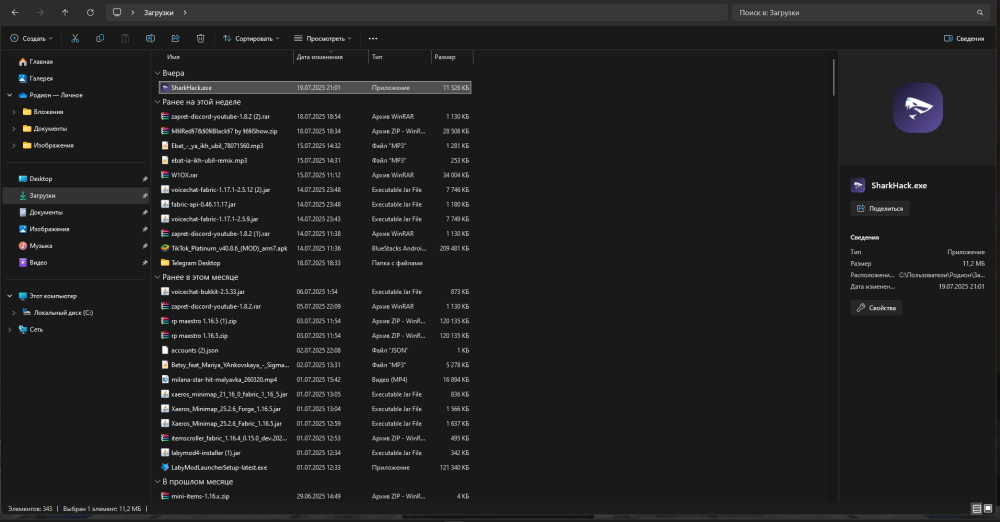Click the Back navigation arrow
Viewport: 1000px width, 522px height.
coord(15,12)
